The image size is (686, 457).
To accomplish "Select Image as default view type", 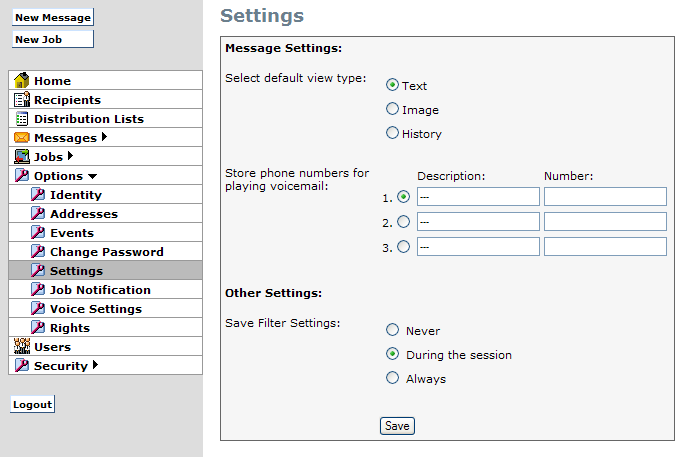I will coord(393,110).
